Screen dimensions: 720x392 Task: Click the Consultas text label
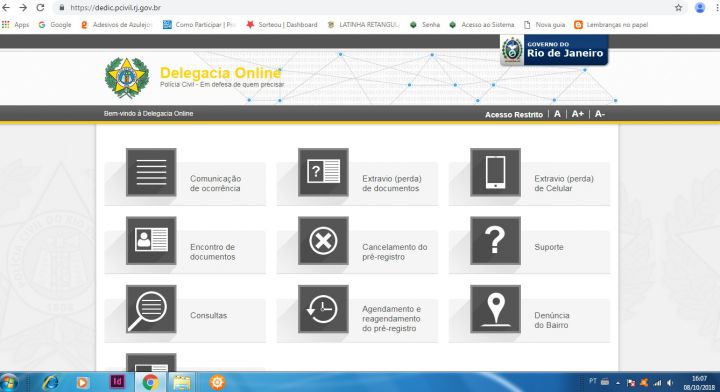click(x=208, y=315)
